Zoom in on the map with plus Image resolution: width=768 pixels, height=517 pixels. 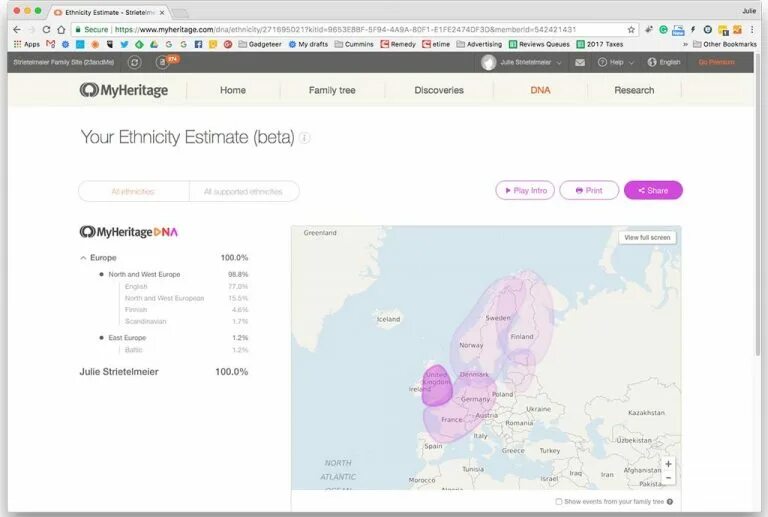pyautogui.click(x=668, y=464)
